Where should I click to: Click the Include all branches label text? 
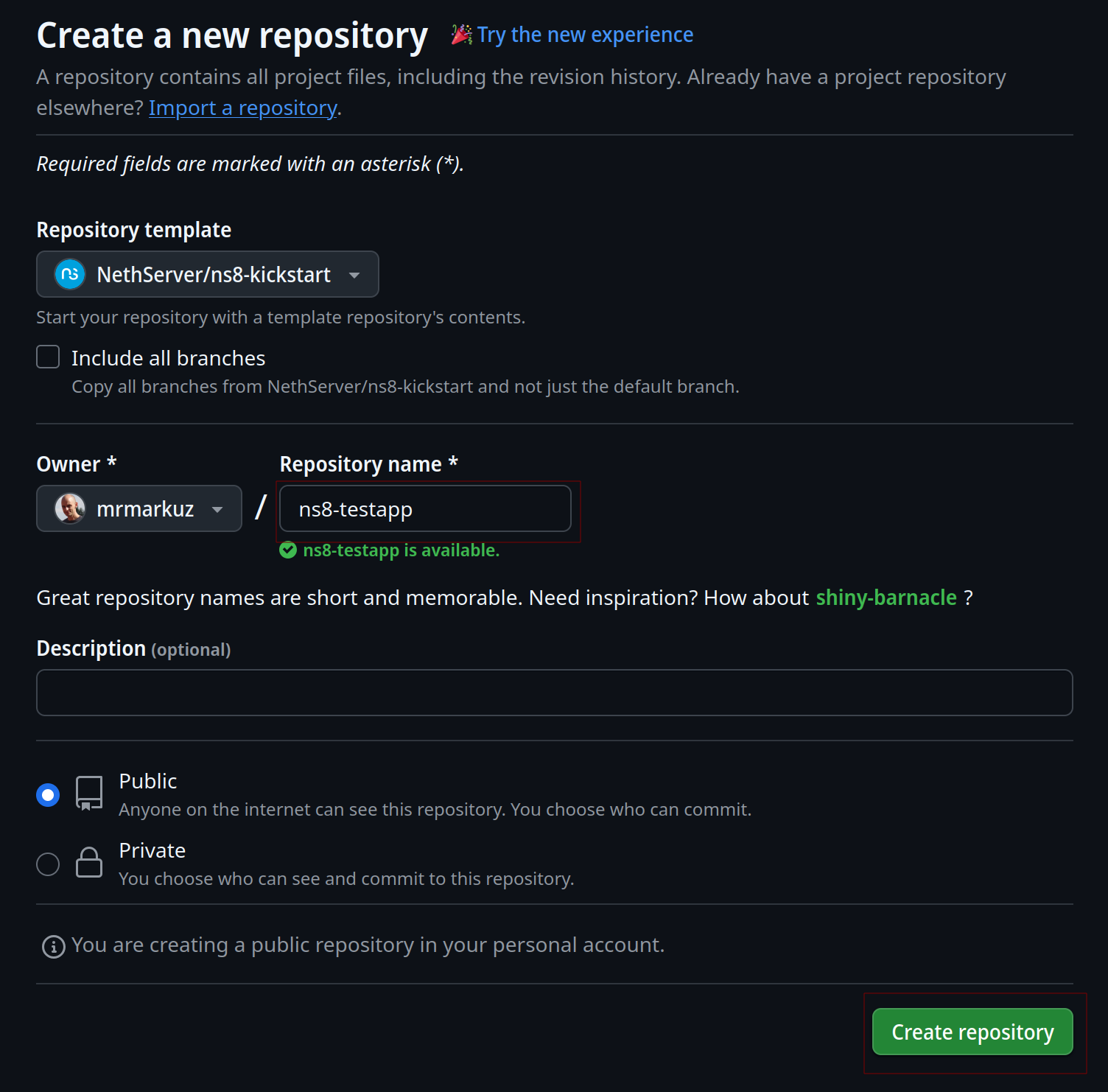coord(169,358)
